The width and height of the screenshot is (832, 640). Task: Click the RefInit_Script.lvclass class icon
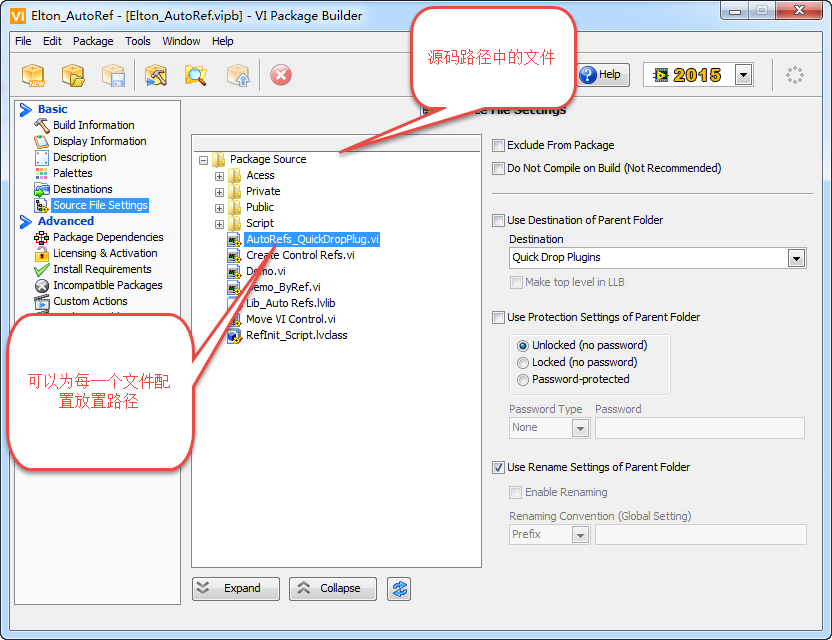click(x=234, y=335)
